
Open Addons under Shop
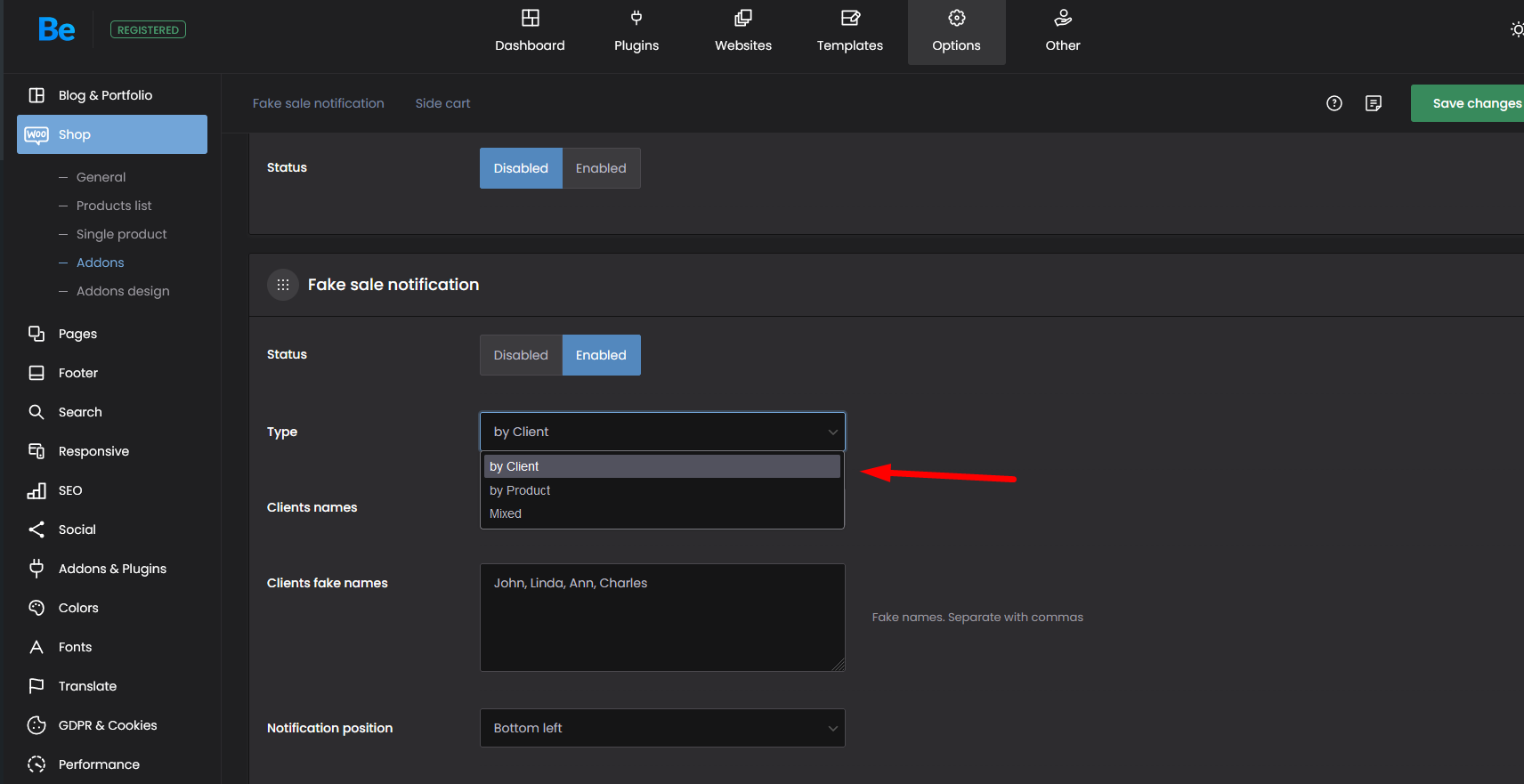(x=100, y=263)
